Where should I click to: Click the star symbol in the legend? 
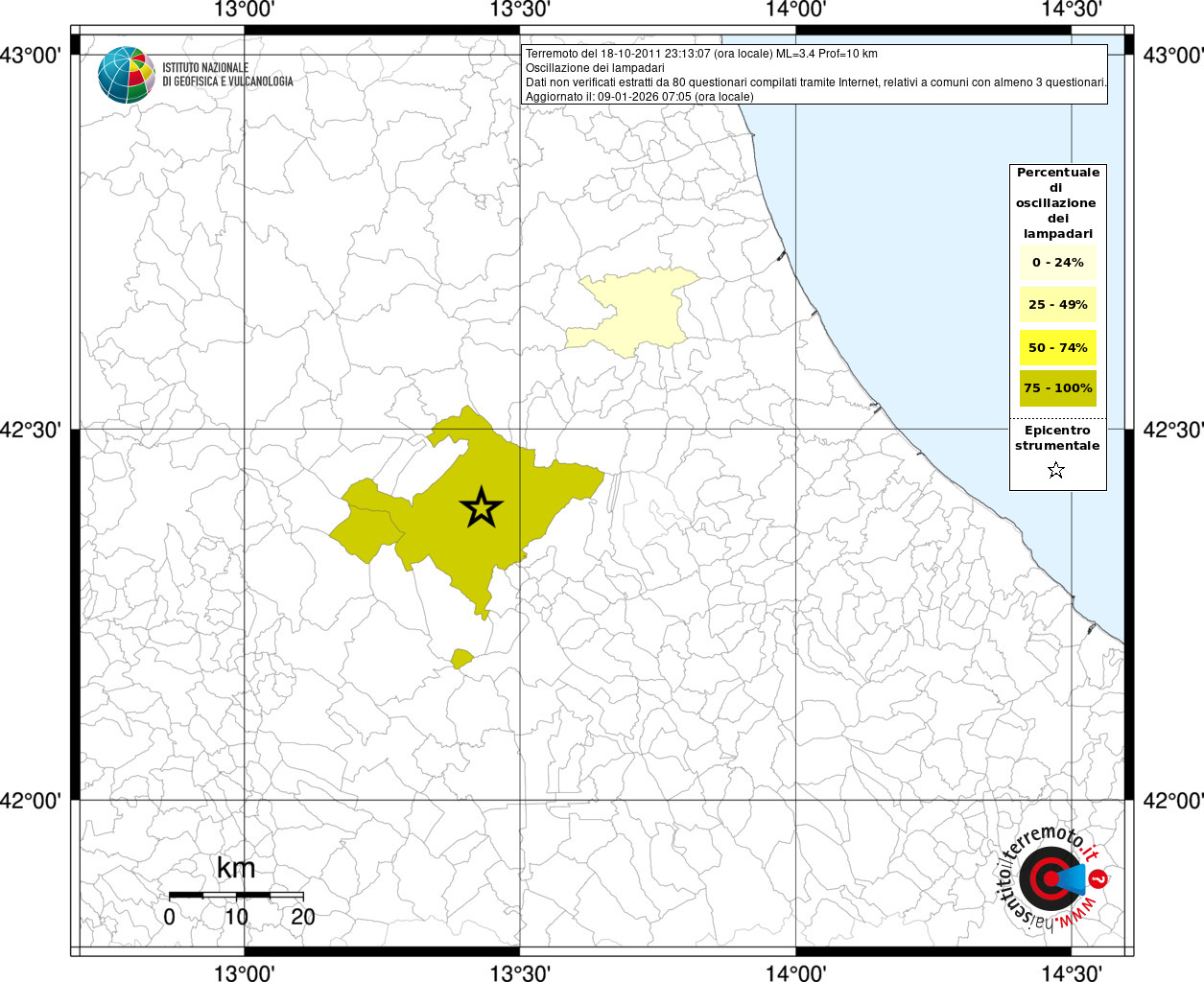[1056, 470]
